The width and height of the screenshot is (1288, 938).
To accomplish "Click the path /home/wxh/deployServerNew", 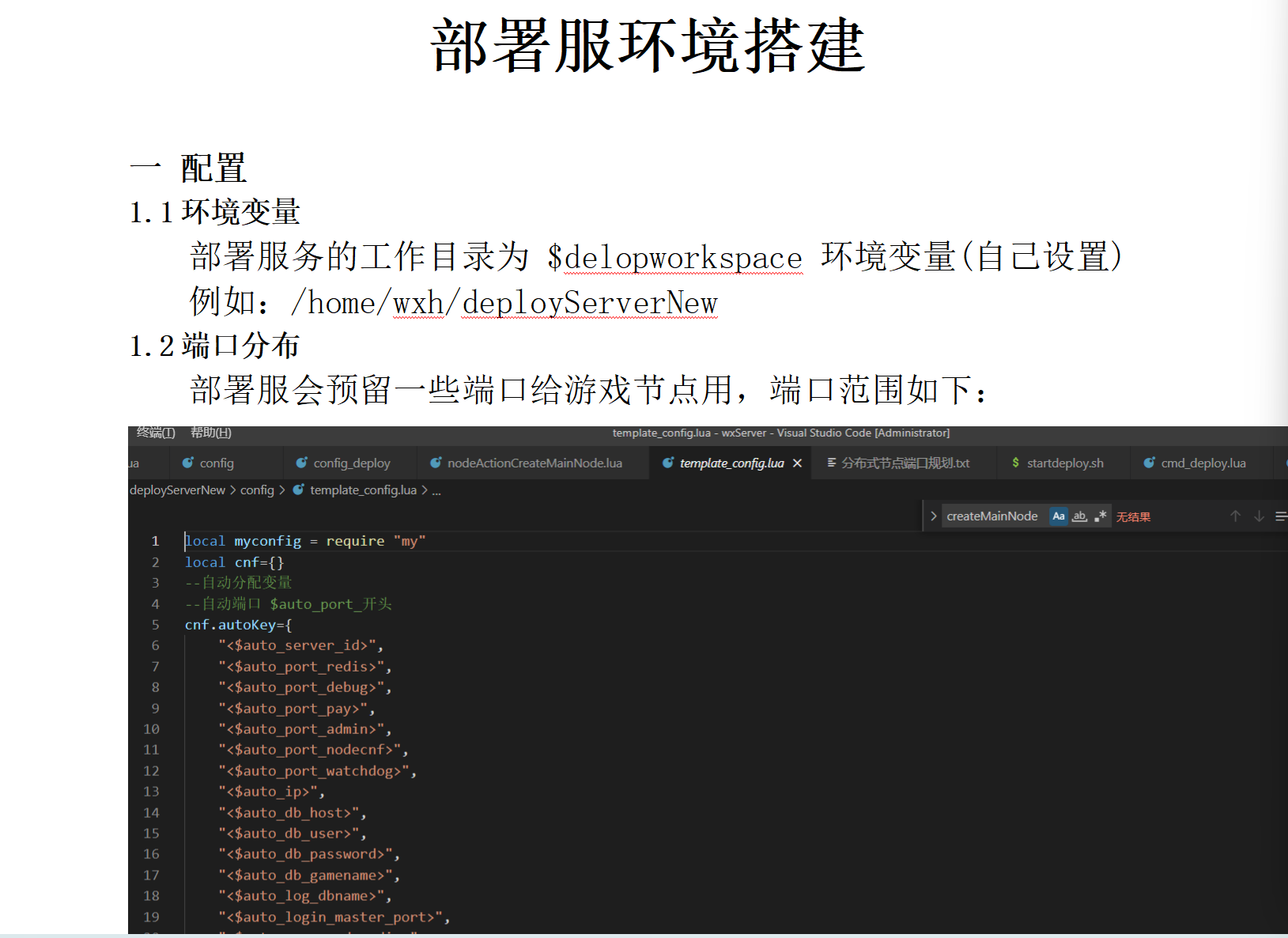I will [504, 302].
